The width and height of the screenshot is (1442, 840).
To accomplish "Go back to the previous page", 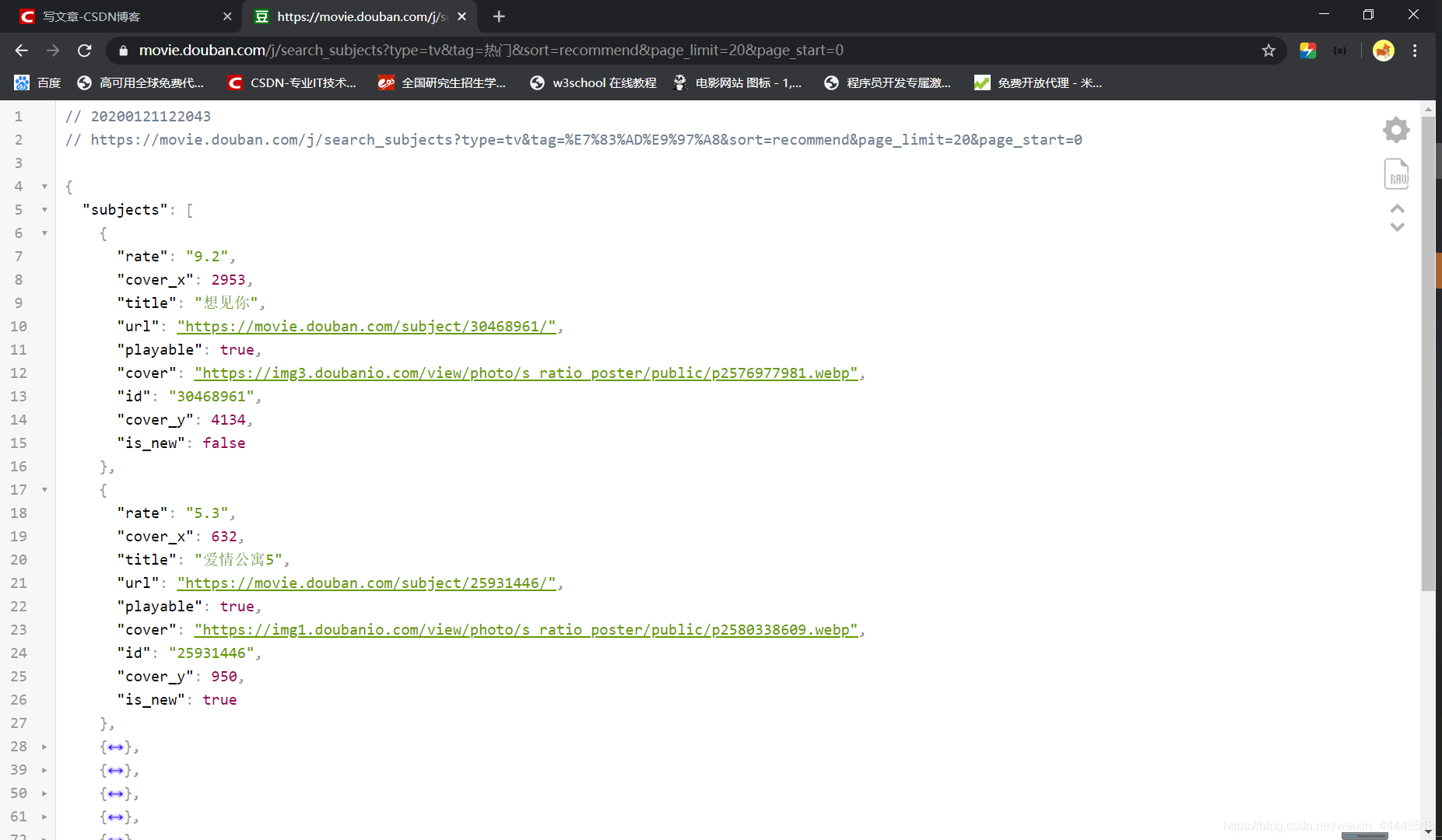I will pos(22,51).
